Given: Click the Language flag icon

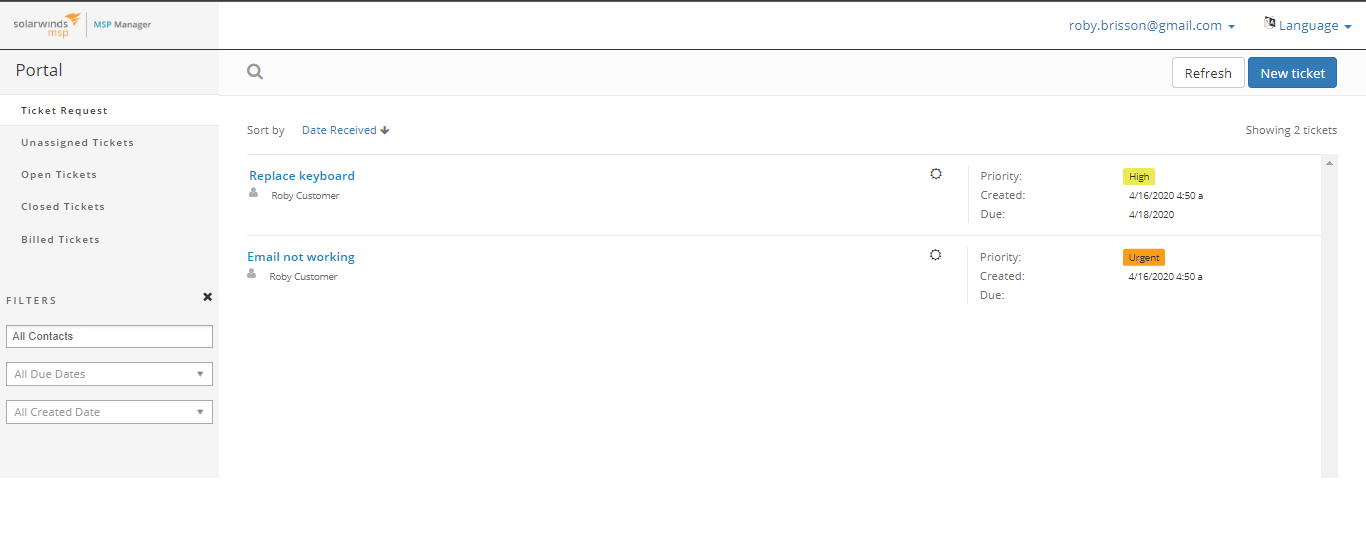Looking at the screenshot, I should (1270, 23).
